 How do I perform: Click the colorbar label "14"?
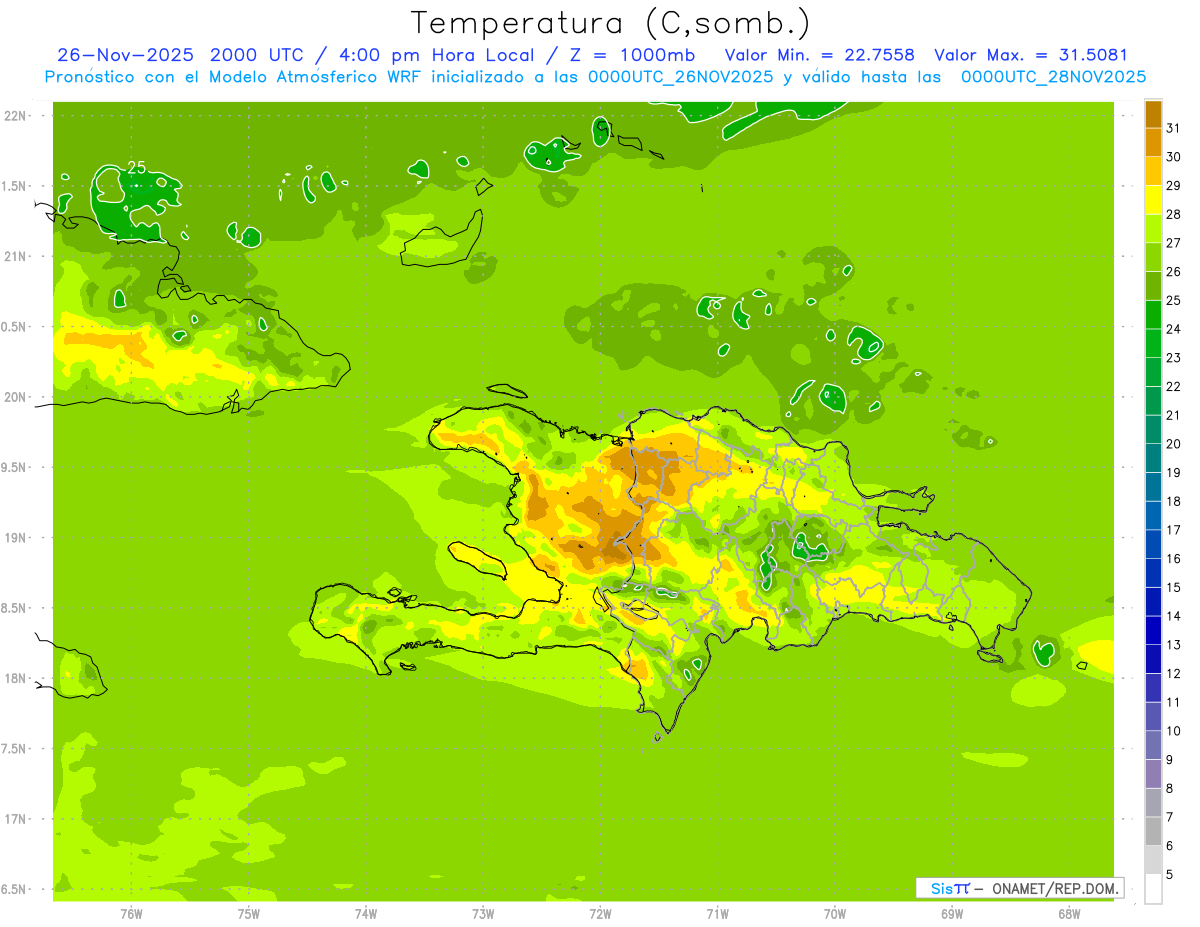coord(1174,616)
